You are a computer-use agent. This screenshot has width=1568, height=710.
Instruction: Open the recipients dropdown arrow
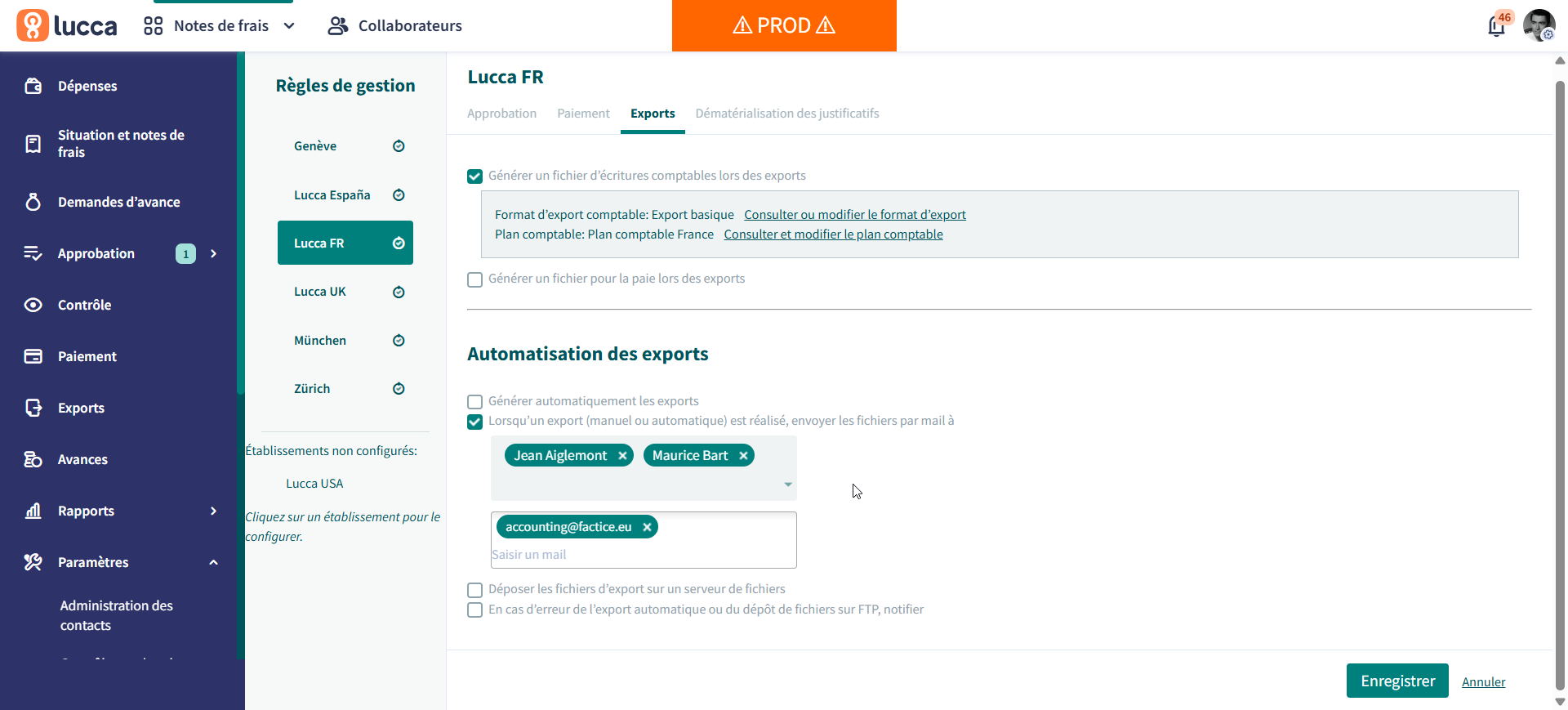click(788, 484)
